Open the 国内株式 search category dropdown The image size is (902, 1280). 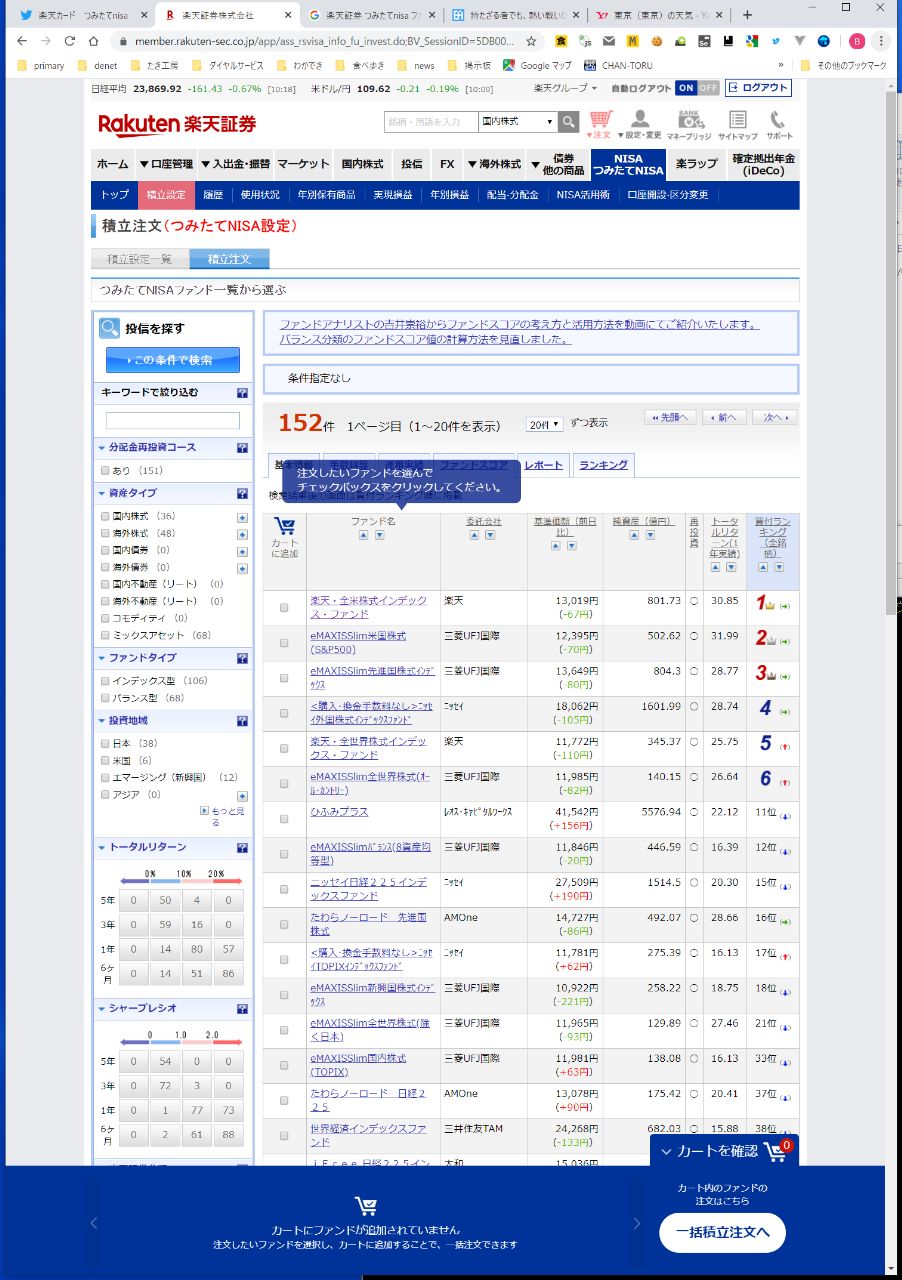pos(517,122)
